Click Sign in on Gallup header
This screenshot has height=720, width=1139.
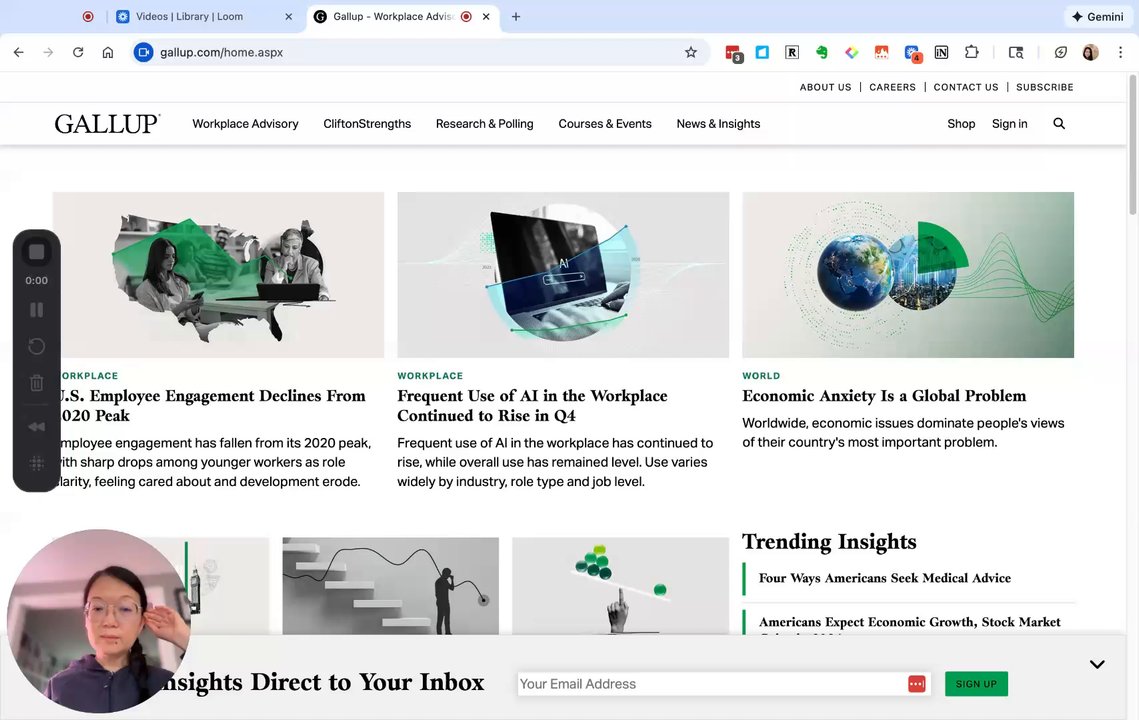click(x=1010, y=124)
